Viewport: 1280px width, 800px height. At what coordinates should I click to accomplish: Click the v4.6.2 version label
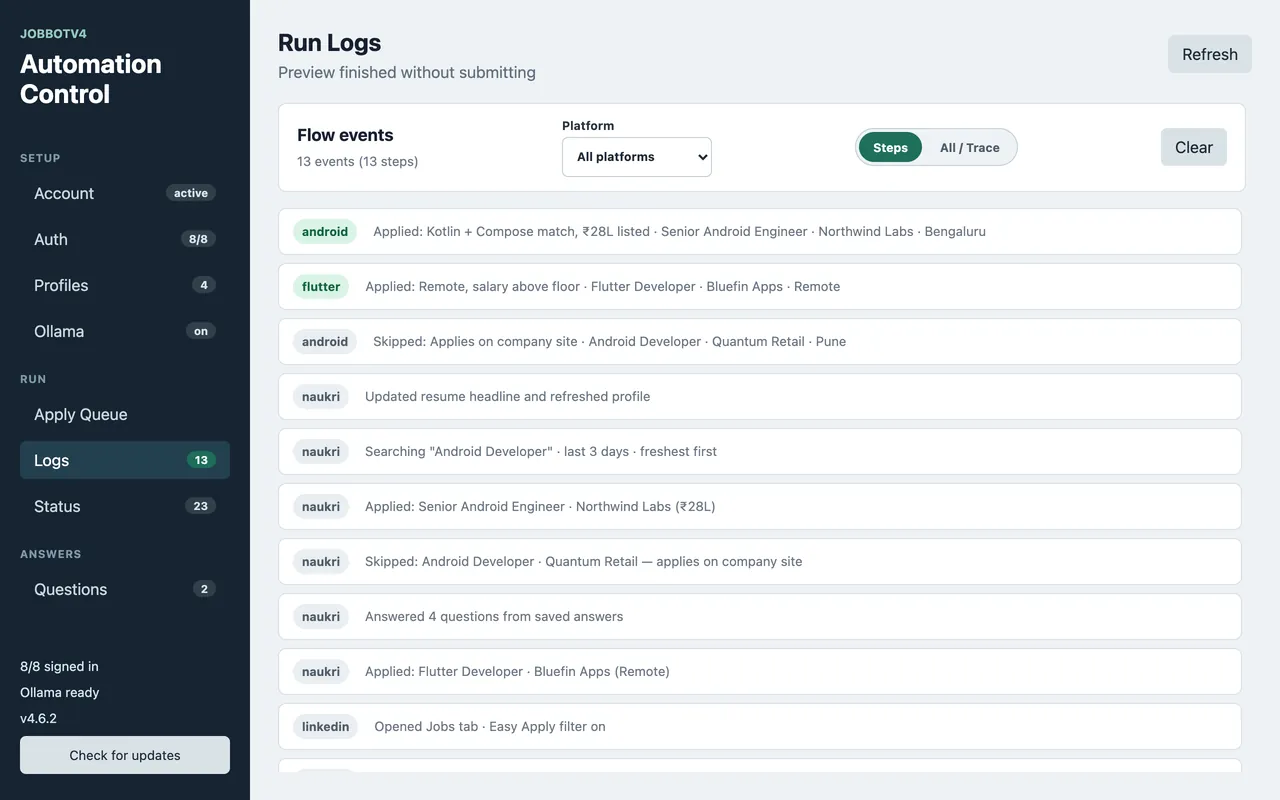38,718
